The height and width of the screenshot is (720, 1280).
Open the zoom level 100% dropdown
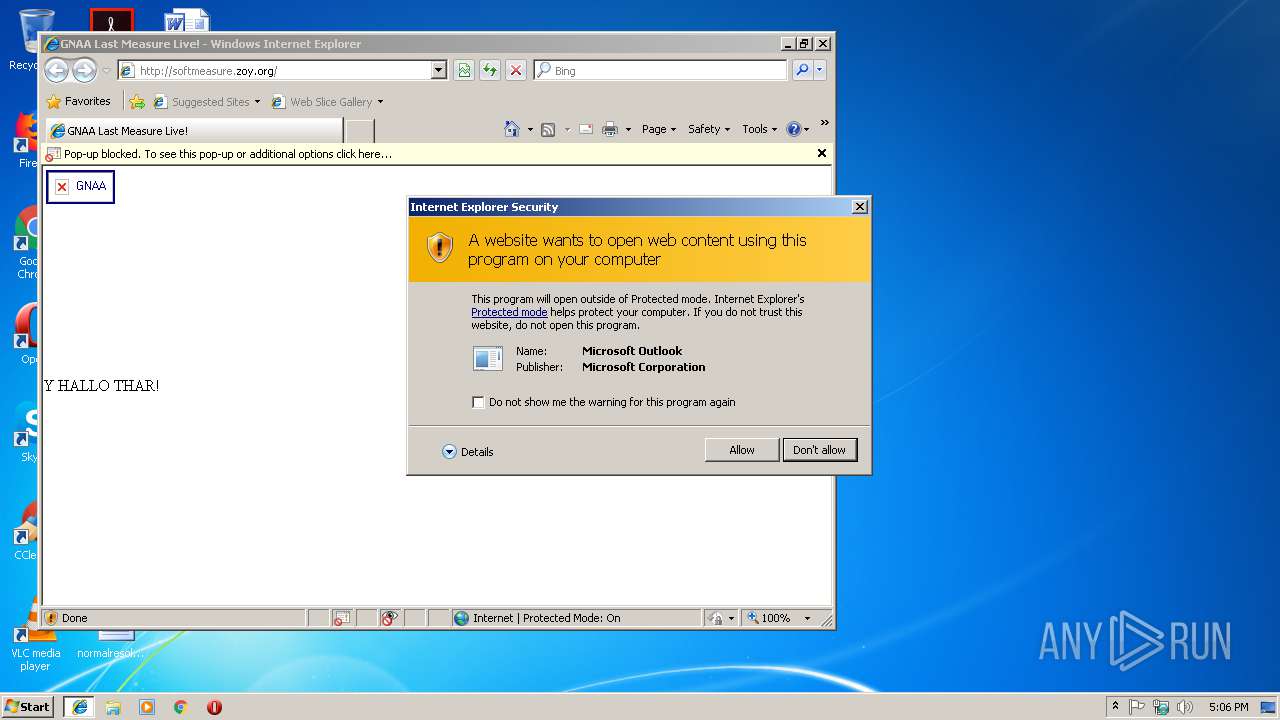click(807, 618)
